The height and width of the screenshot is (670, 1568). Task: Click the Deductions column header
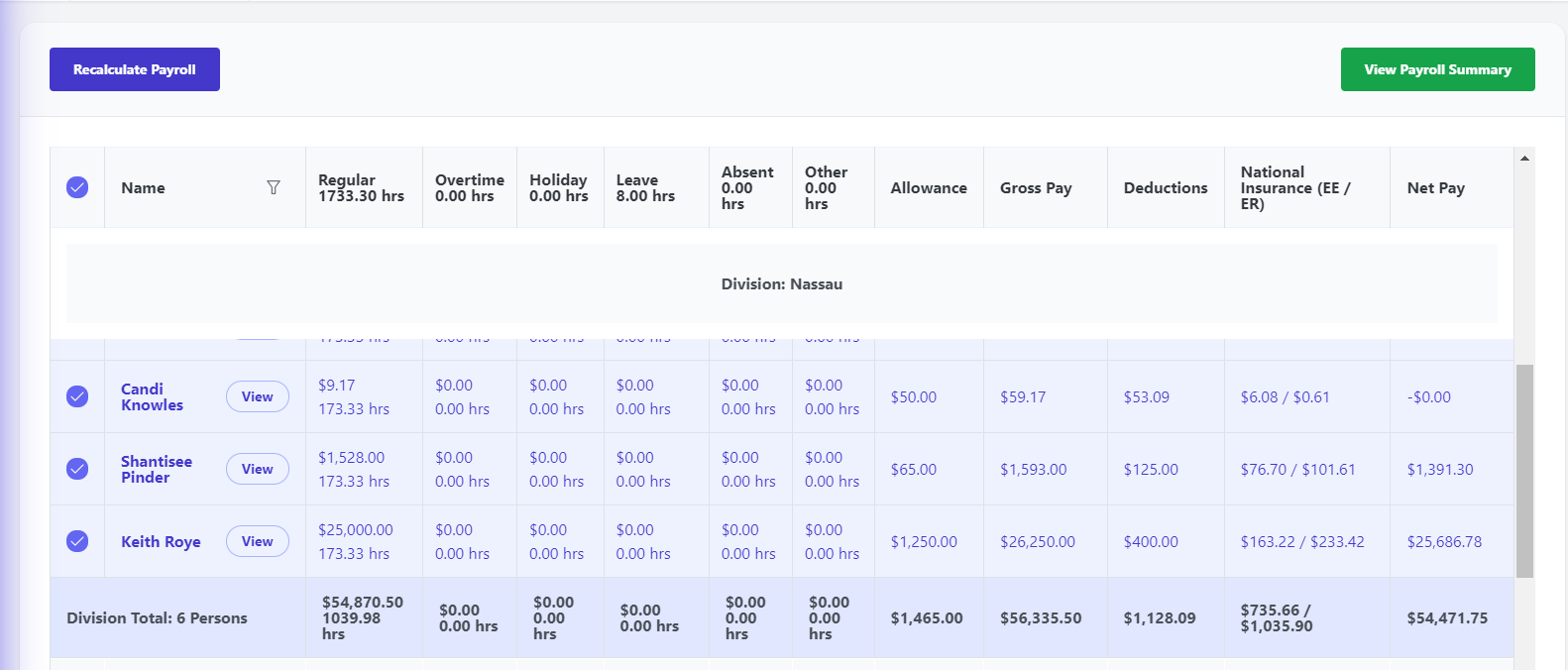[1166, 187]
